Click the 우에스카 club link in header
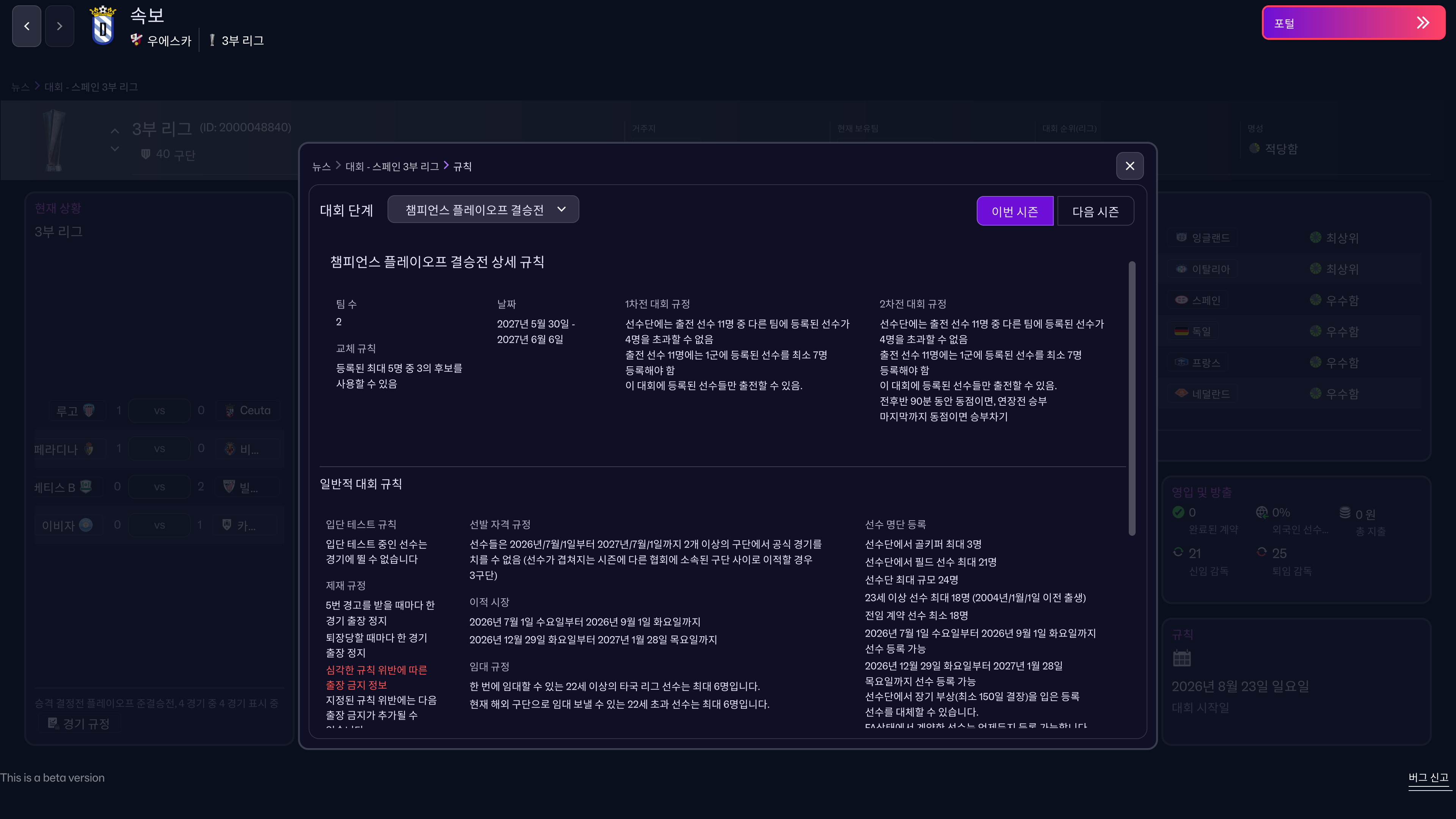1456x819 pixels. point(168,41)
